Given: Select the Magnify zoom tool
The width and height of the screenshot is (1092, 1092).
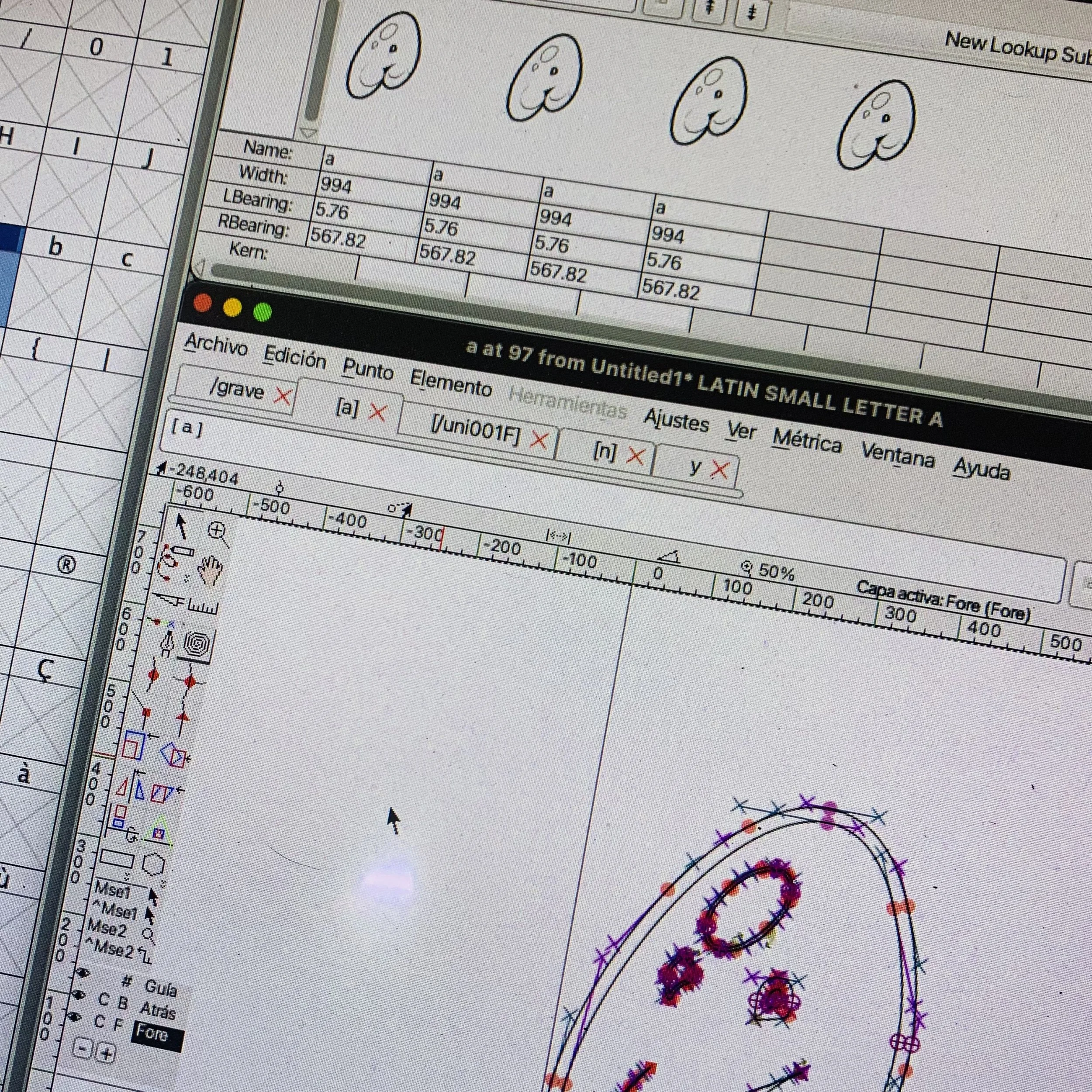Looking at the screenshot, I should coord(218,532).
